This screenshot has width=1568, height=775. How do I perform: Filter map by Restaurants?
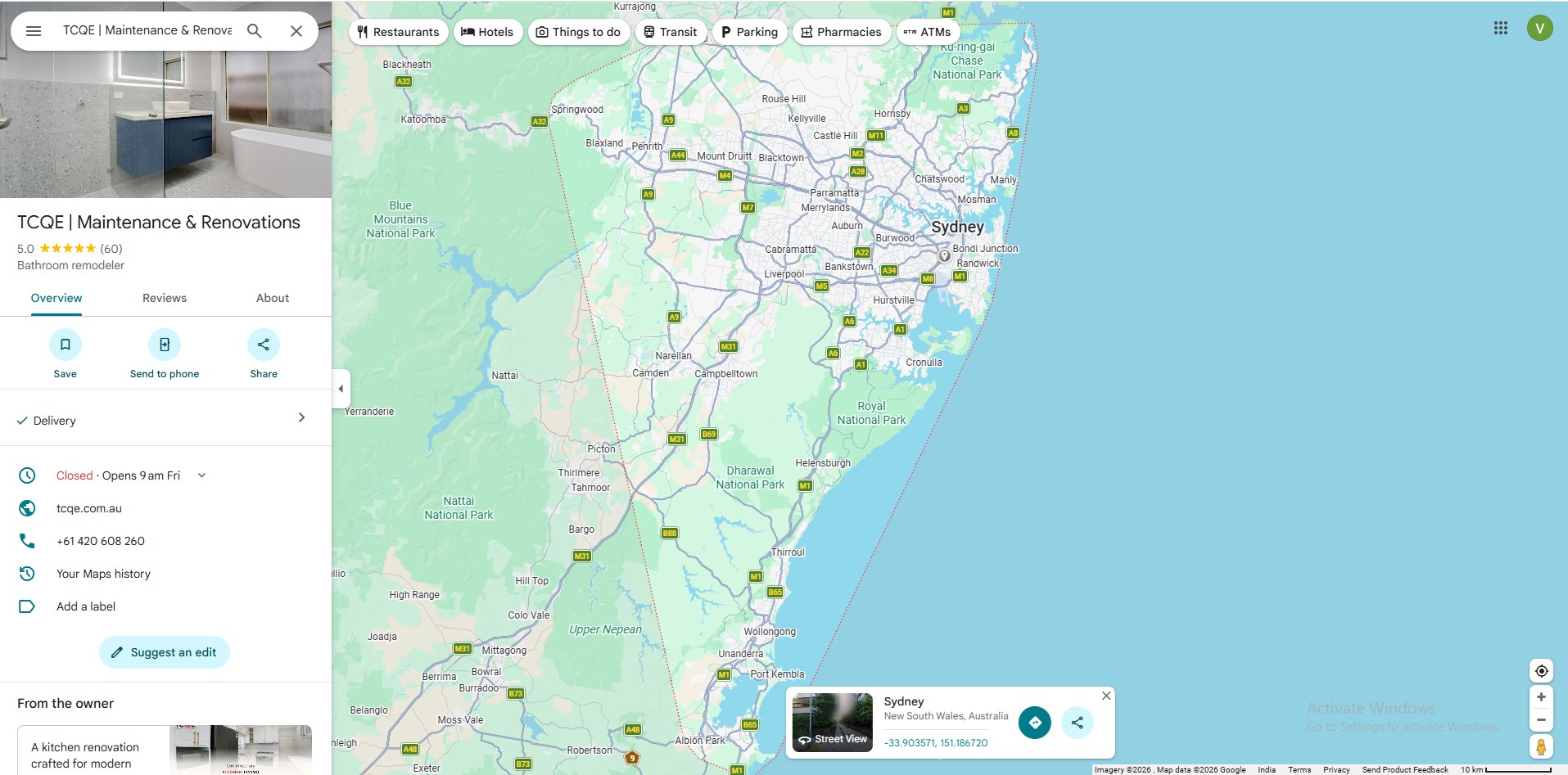(399, 32)
